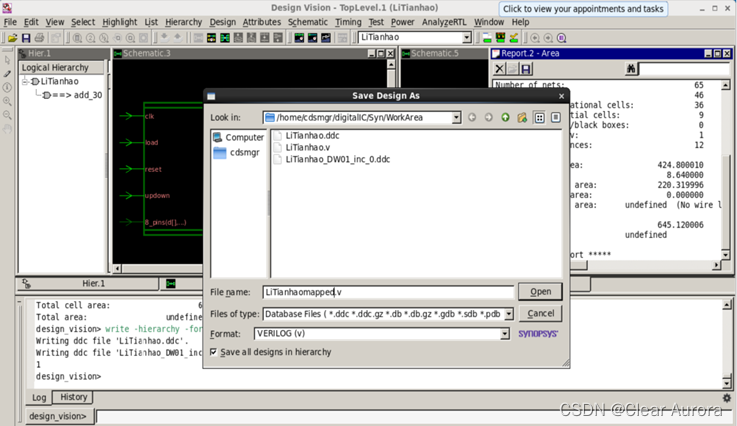Open the Help menu
This screenshot has height=426, width=737.
[520, 22]
